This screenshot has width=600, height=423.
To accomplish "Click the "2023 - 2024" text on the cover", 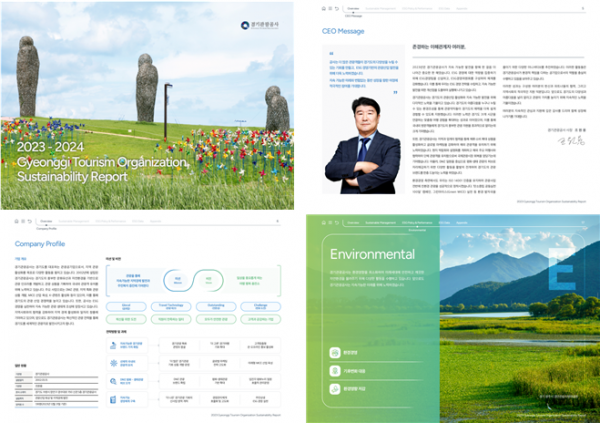I will tap(51, 147).
